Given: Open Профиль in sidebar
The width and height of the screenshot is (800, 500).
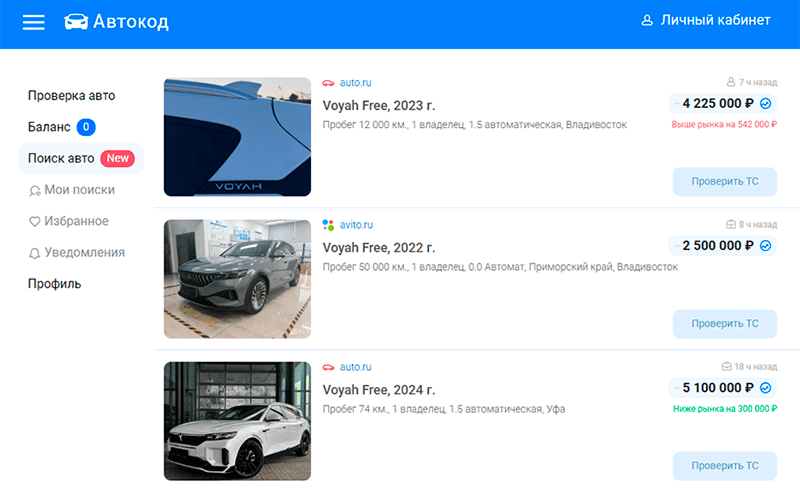Looking at the screenshot, I should [x=54, y=284].
